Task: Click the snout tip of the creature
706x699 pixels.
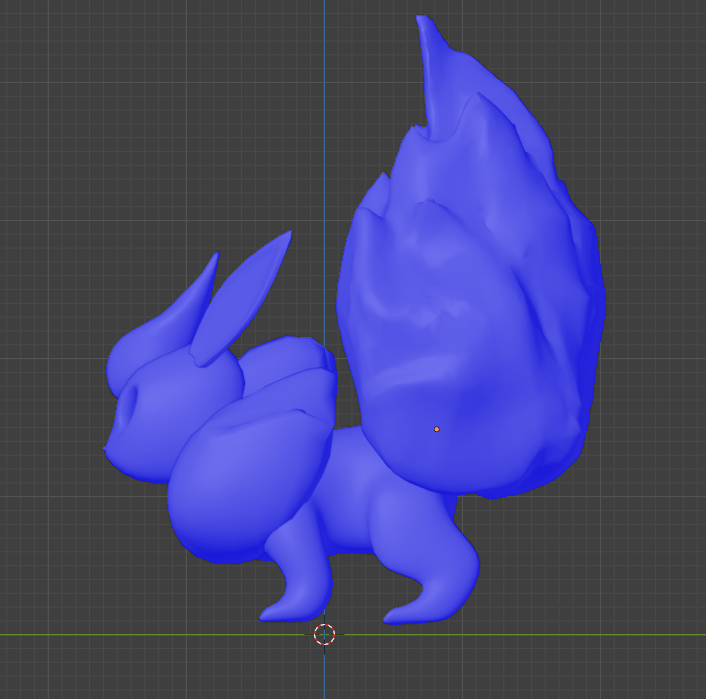Action: coord(108,451)
